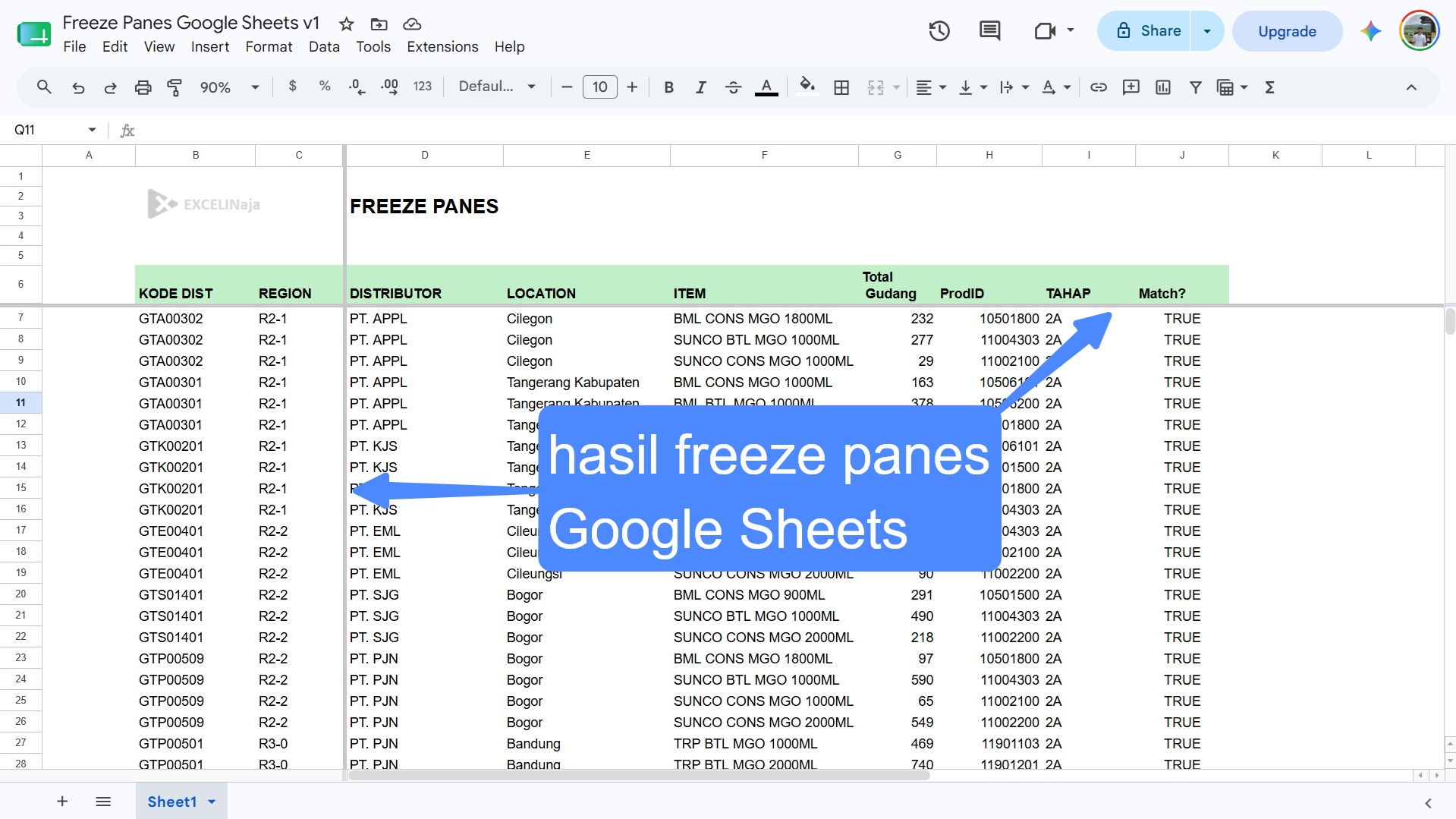
Task: Open horizontal align dropdown
Action: click(x=931, y=87)
